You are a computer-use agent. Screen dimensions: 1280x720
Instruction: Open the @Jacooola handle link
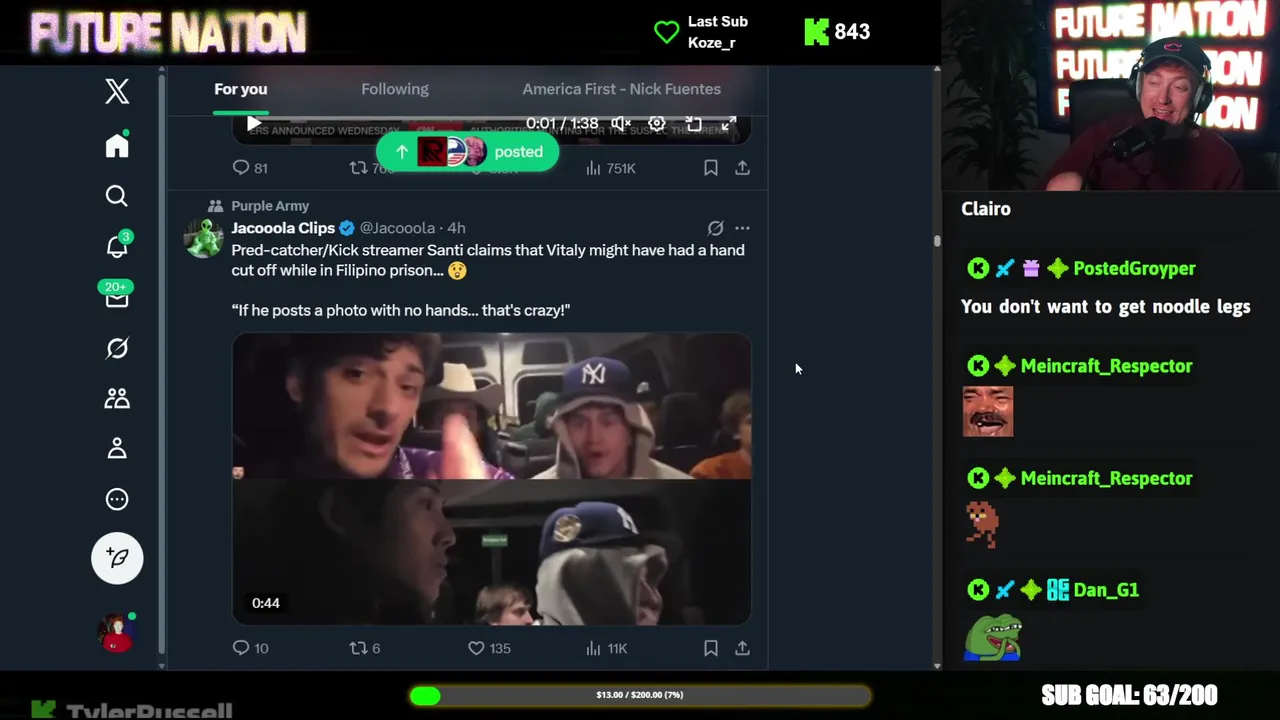[x=397, y=228]
